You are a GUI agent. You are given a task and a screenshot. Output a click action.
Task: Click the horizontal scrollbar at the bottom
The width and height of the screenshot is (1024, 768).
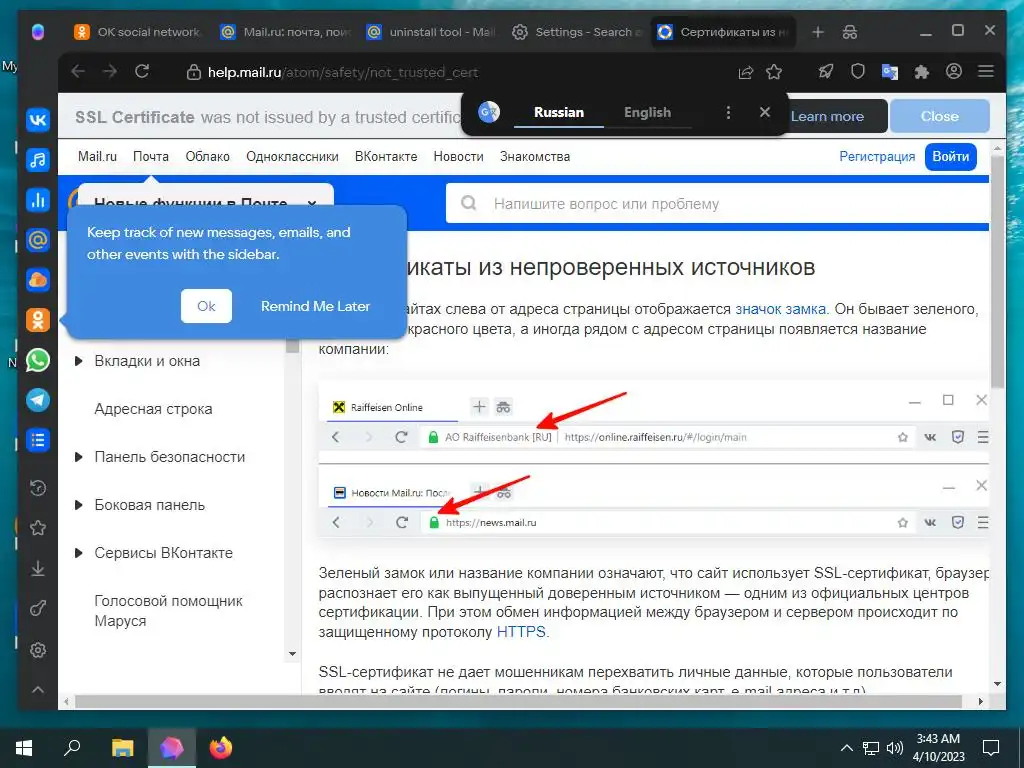[x=520, y=701]
